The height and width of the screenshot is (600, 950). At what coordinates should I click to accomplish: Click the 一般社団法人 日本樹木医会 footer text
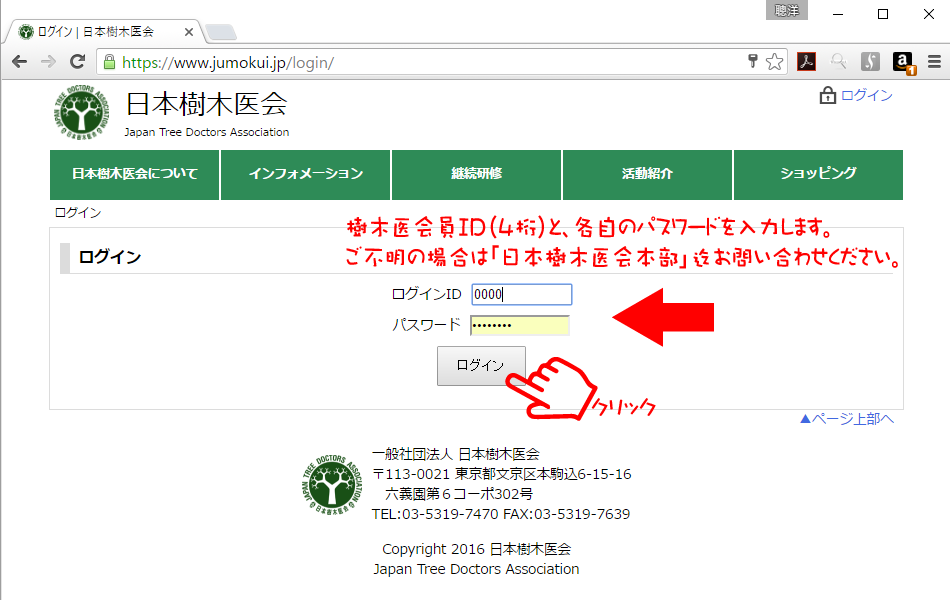(x=456, y=454)
